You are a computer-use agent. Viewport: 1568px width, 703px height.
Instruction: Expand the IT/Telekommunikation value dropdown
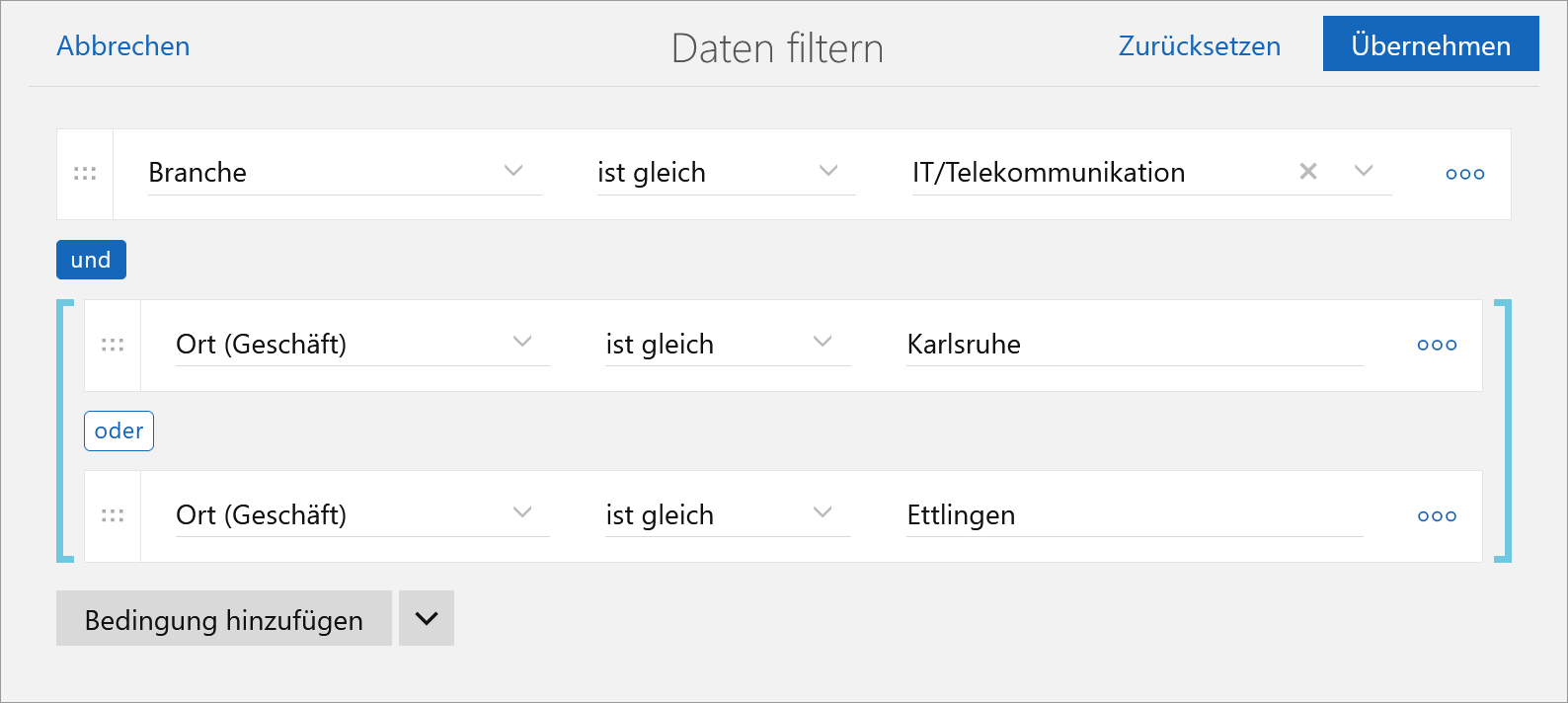(1364, 171)
